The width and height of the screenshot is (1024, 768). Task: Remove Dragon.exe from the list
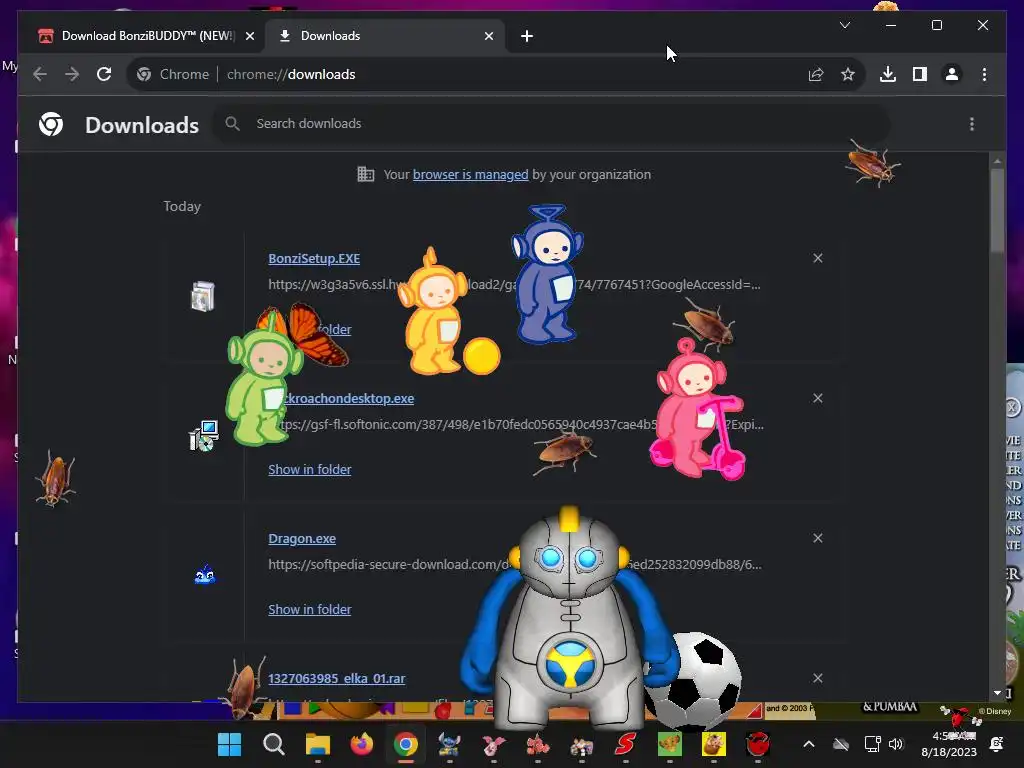click(x=818, y=538)
